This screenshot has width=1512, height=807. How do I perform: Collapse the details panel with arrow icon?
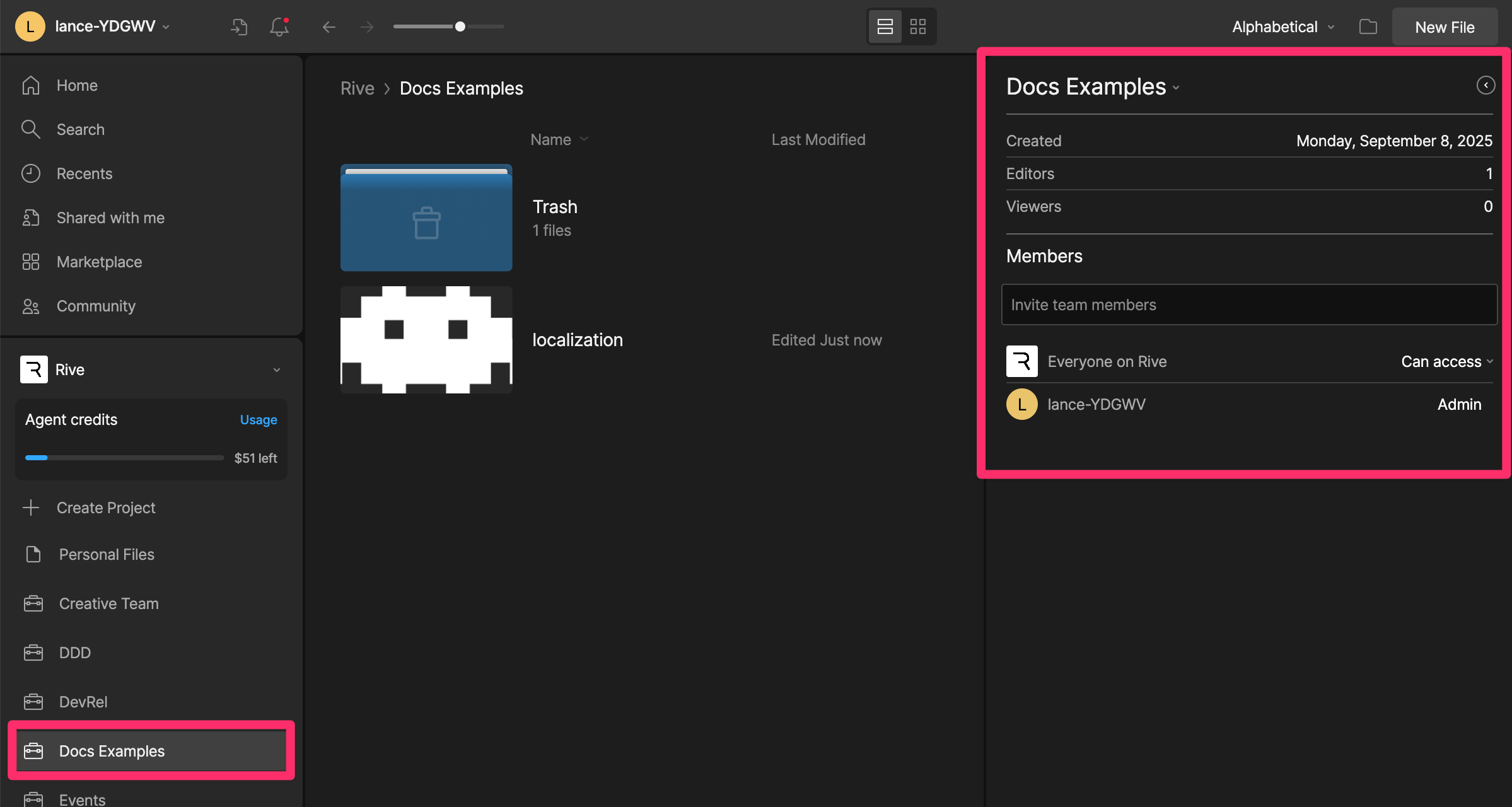[x=1485, y=85]
